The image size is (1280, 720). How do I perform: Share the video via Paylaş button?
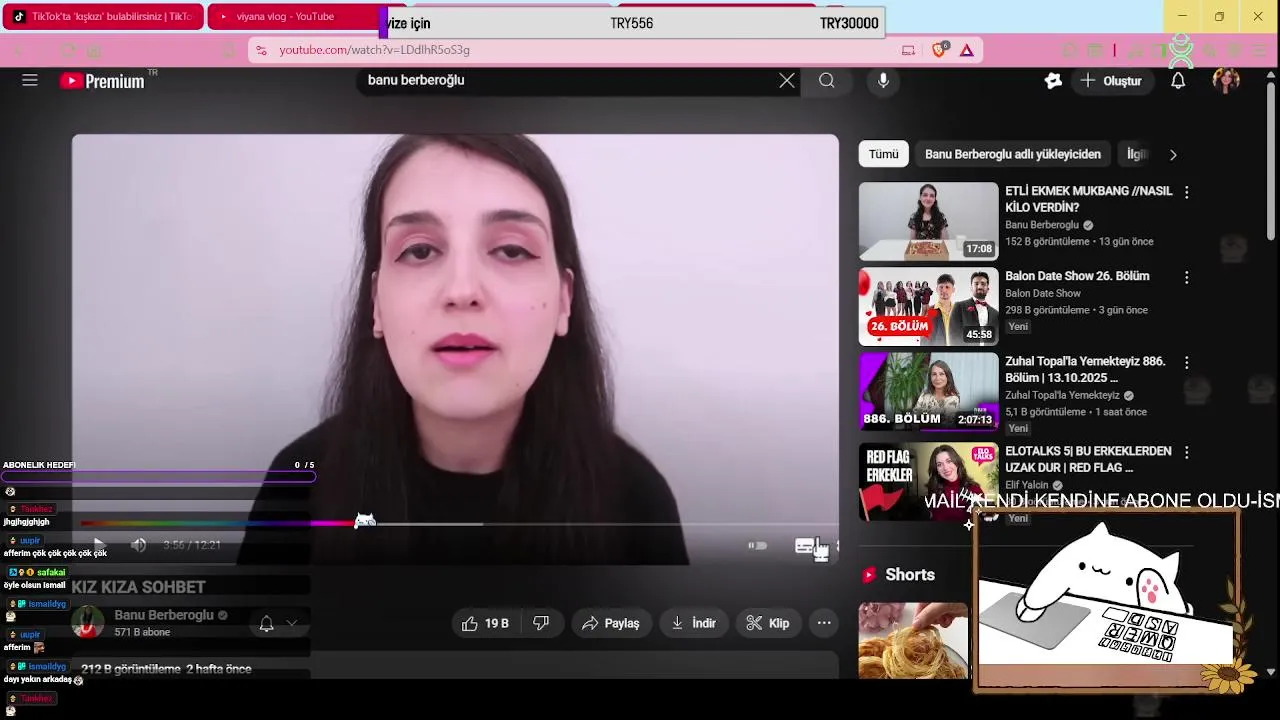610,623
